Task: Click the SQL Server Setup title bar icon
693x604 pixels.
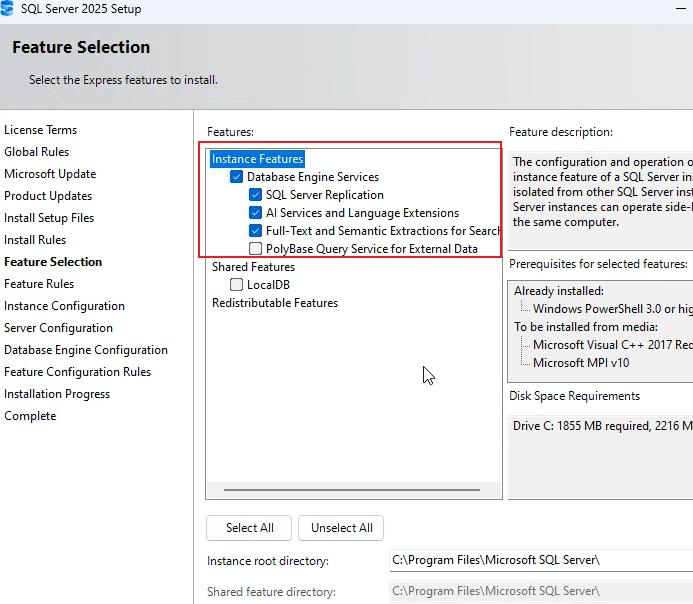Action: click(9, 9)
